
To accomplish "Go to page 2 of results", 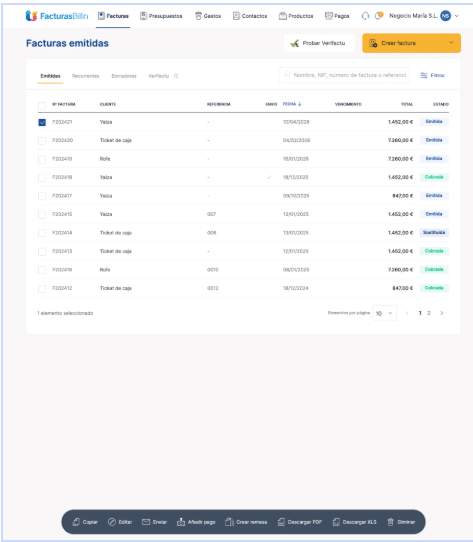I will 429,313.
